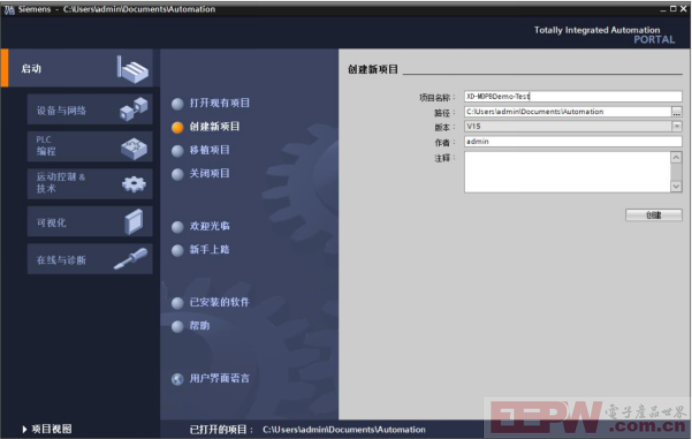
Task: Click the Devices & Networks cubes icon
Action: 133,109
